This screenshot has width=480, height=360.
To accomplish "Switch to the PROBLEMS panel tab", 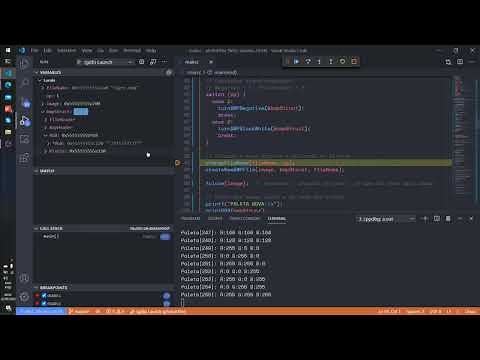I will 191,219.
